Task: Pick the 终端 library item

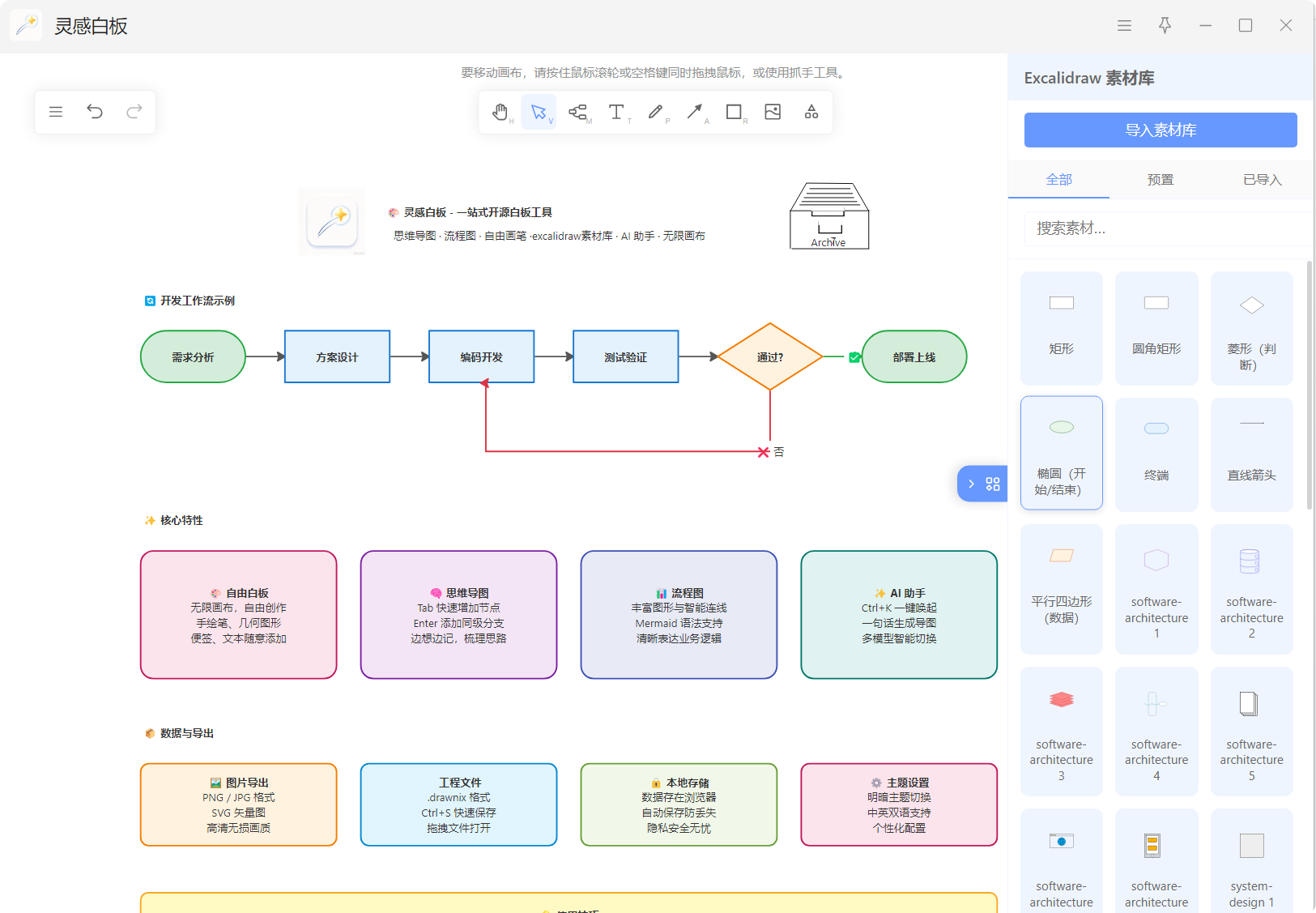Action: [x=1156, y=454]
